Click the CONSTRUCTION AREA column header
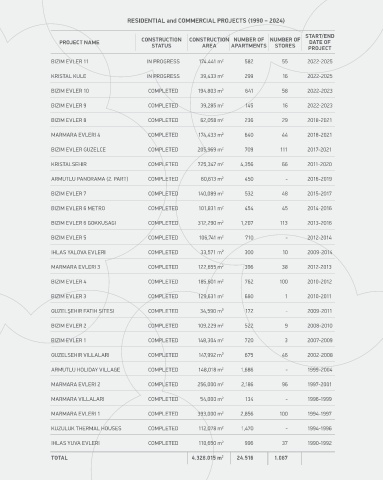Screen dimensions: 383x480 click(x=209, y=42)
